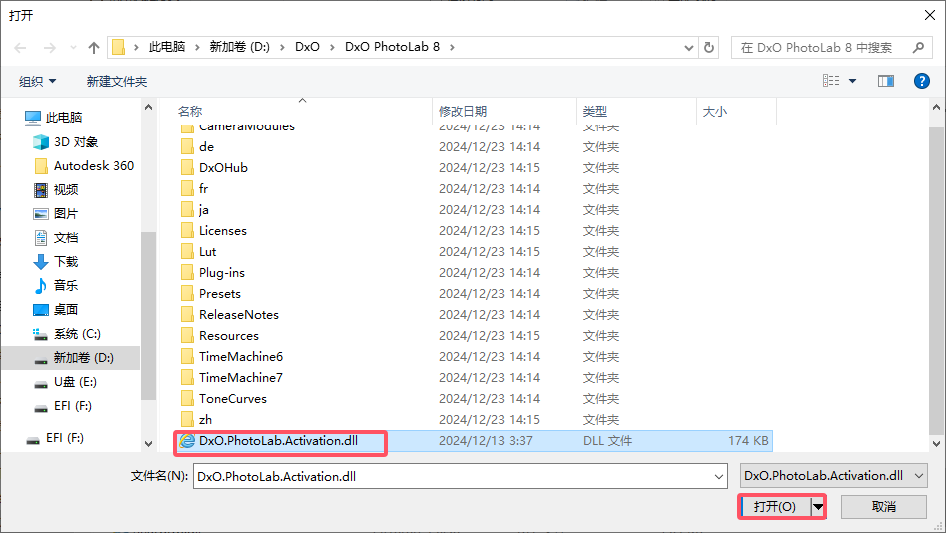Screen dimensions: 946x533
Task: Expand the file name history dropdown
Action: [x=719, y=476]
